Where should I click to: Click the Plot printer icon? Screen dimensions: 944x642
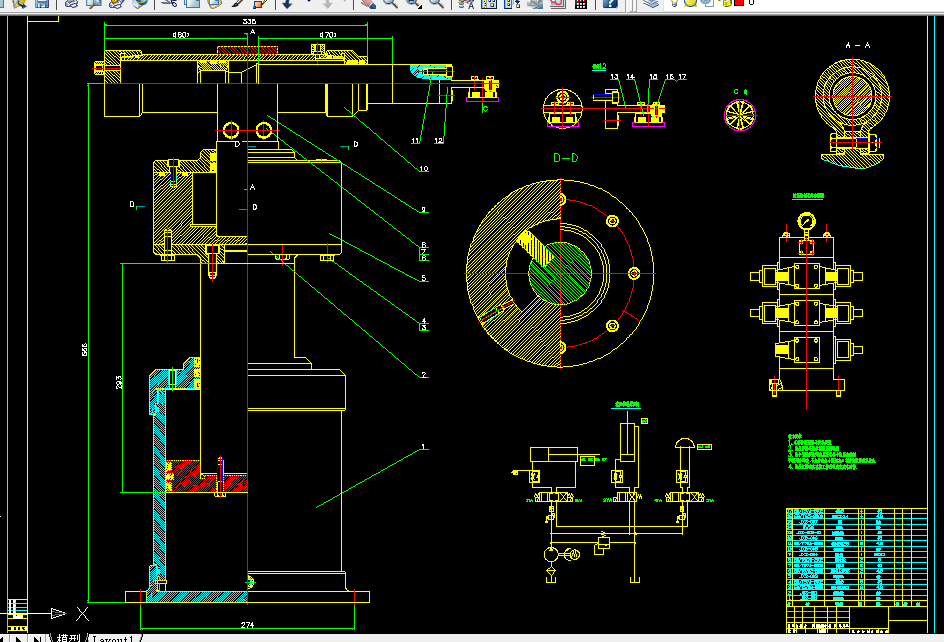click(x=71, y=3)
